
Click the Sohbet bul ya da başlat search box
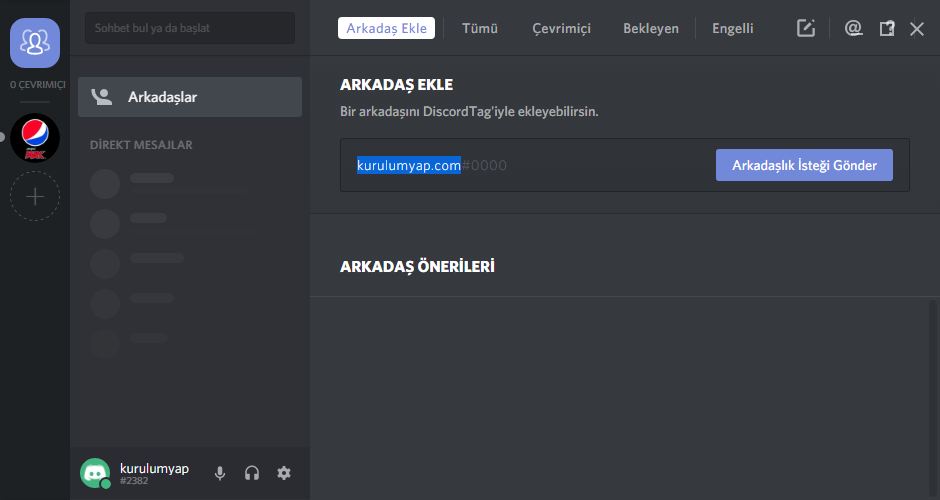(189, 28)
